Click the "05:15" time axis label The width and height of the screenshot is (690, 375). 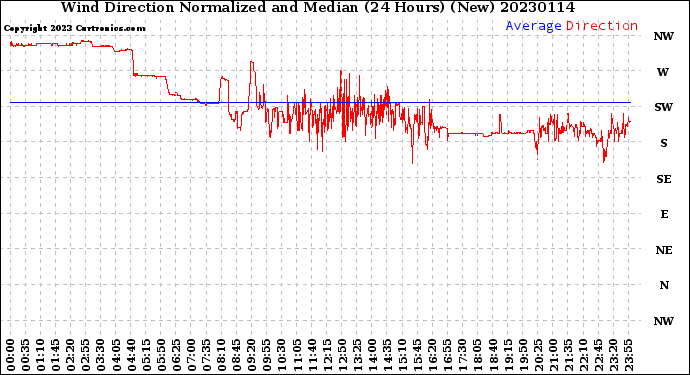(146, 355)
